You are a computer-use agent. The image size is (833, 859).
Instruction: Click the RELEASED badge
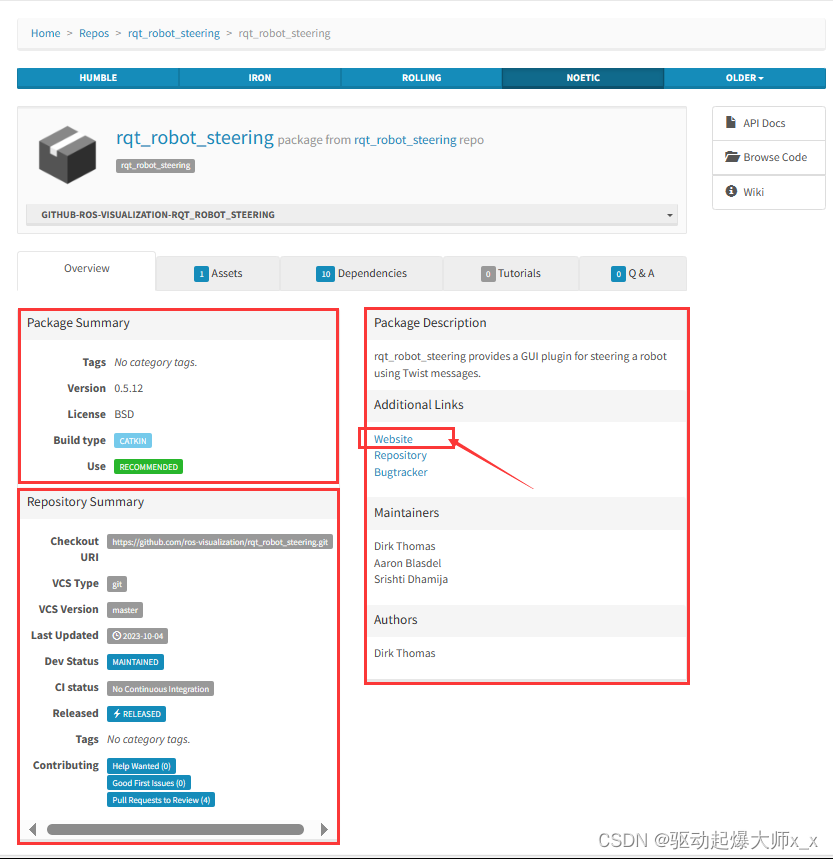[136, 714]
